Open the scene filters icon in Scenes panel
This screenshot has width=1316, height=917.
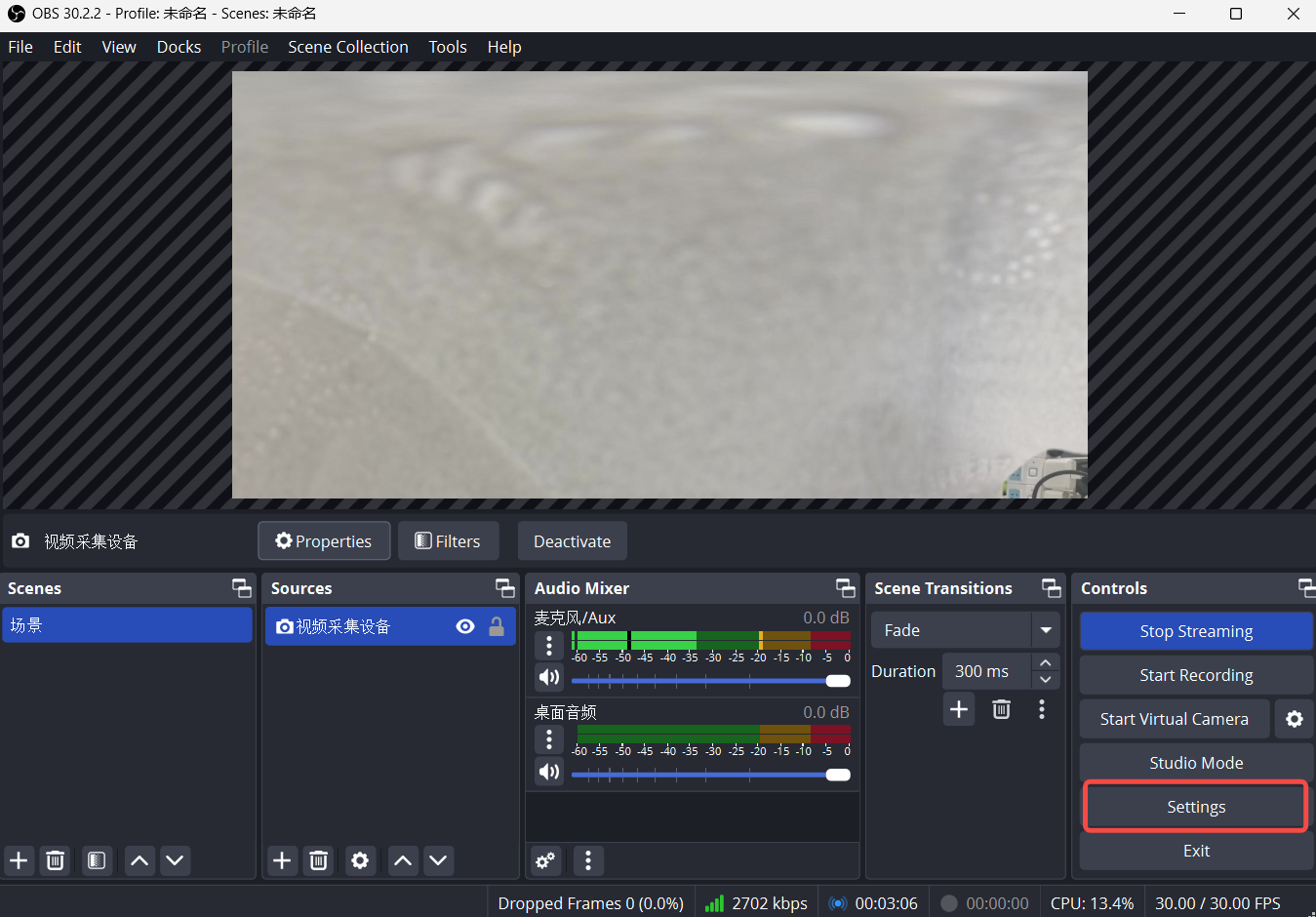[97, 860]
